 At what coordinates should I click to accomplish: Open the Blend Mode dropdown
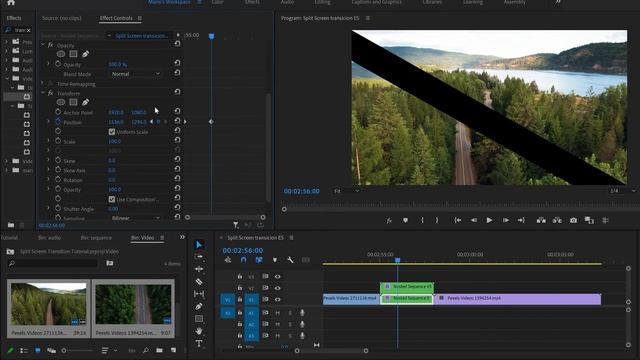(x=135, y=74)
